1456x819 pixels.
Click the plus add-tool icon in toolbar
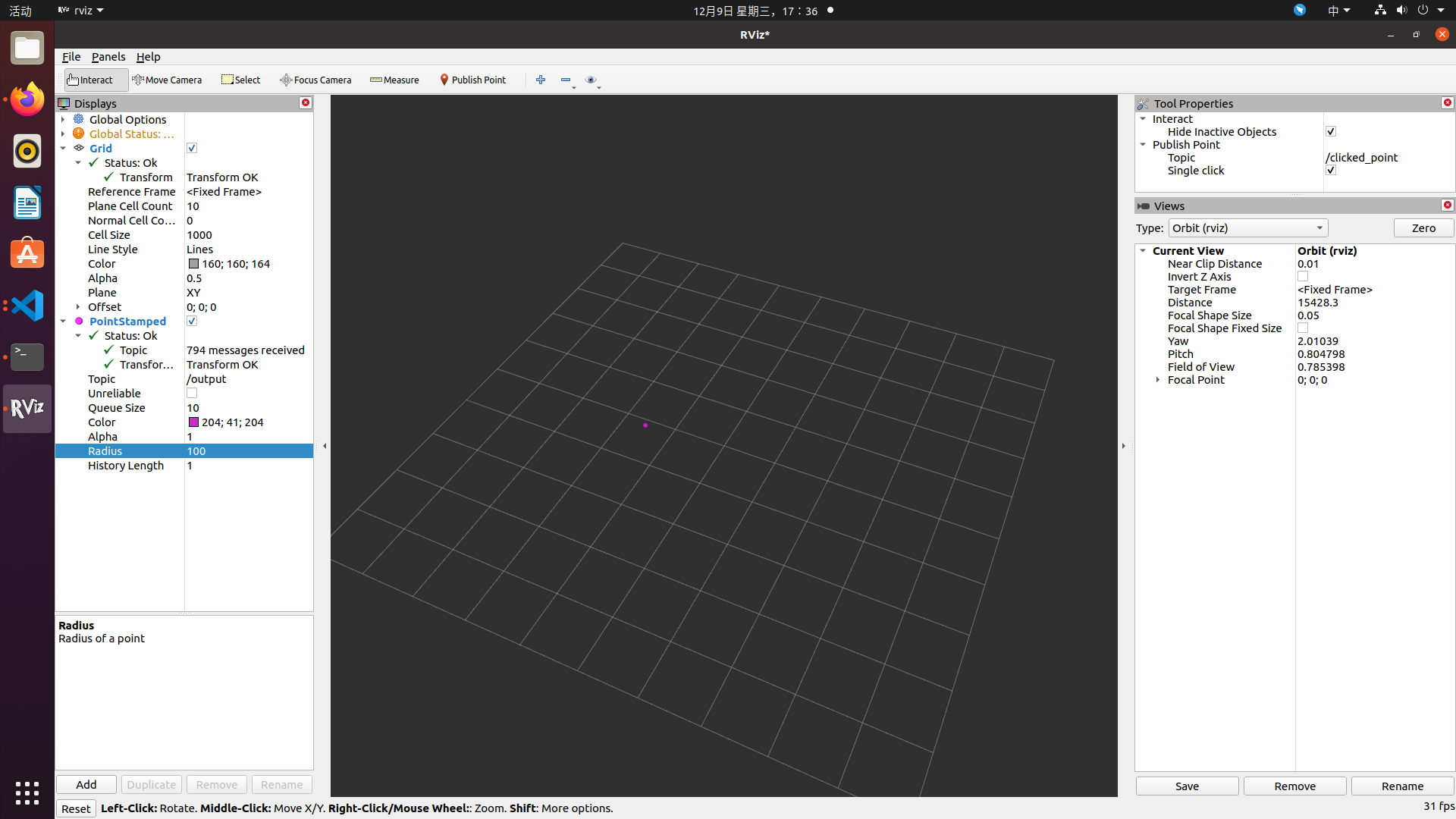pyautogui.click(x=541, y=80)
